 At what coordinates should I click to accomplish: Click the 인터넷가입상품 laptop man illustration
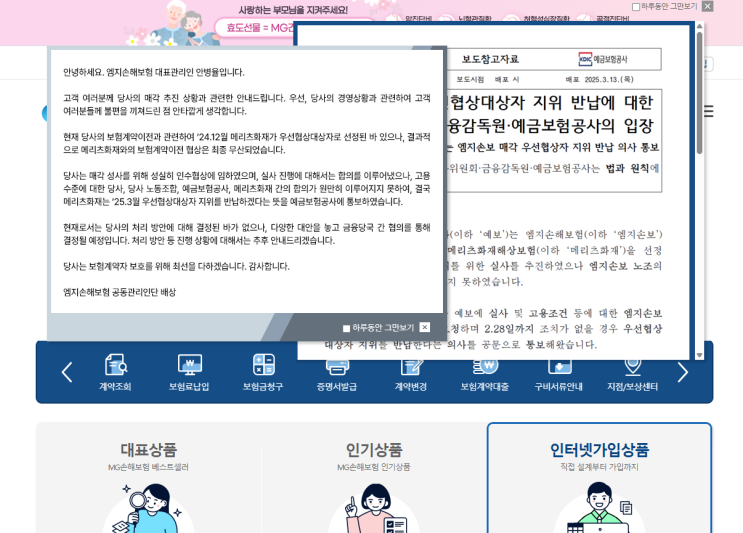coord(599,508)
